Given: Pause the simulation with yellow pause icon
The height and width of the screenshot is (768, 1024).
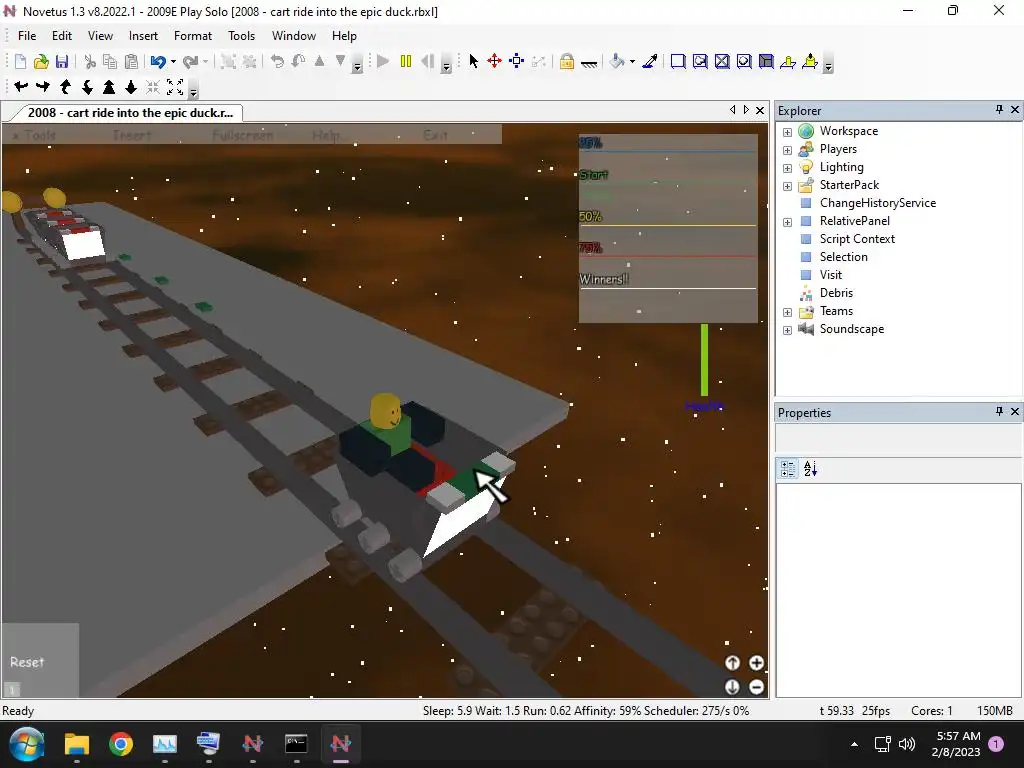Looking at the screenshot, I should 406,61.
